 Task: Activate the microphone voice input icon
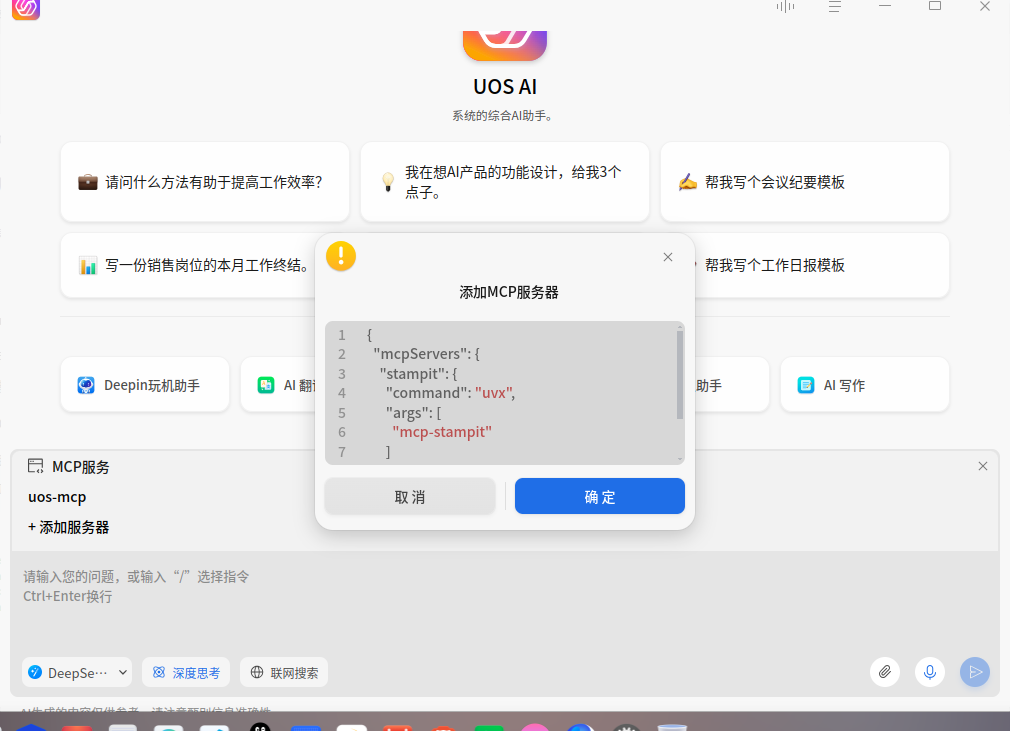929,672
